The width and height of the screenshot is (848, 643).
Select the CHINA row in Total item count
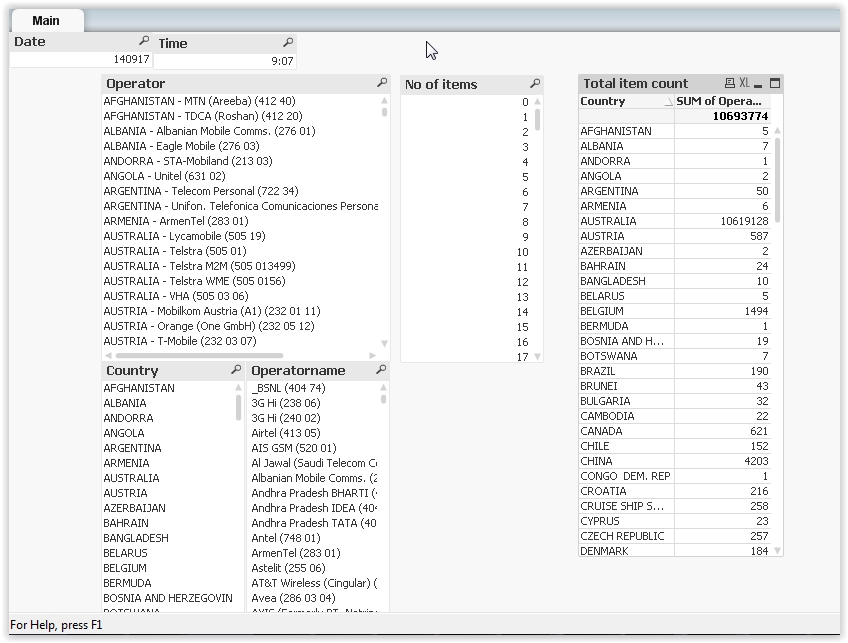[x=640, y=461]
